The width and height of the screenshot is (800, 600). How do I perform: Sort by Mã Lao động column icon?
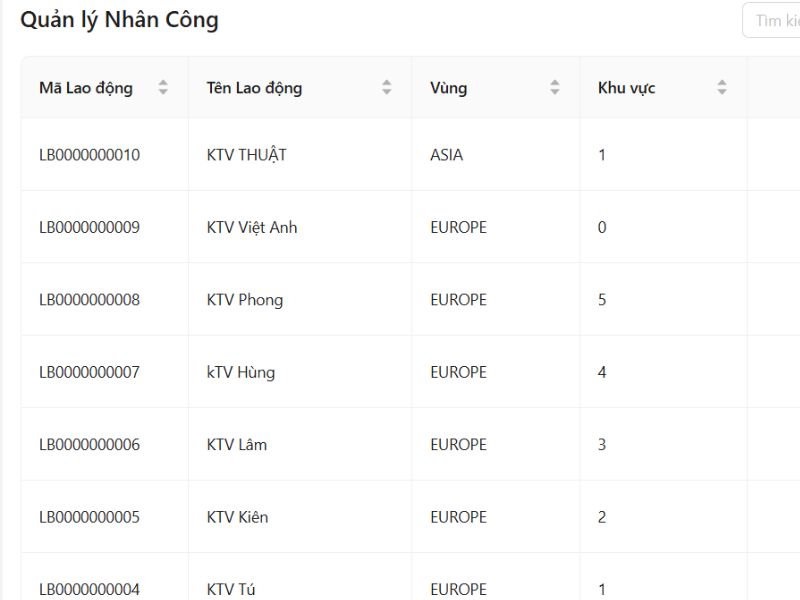[x=163, y=88]
